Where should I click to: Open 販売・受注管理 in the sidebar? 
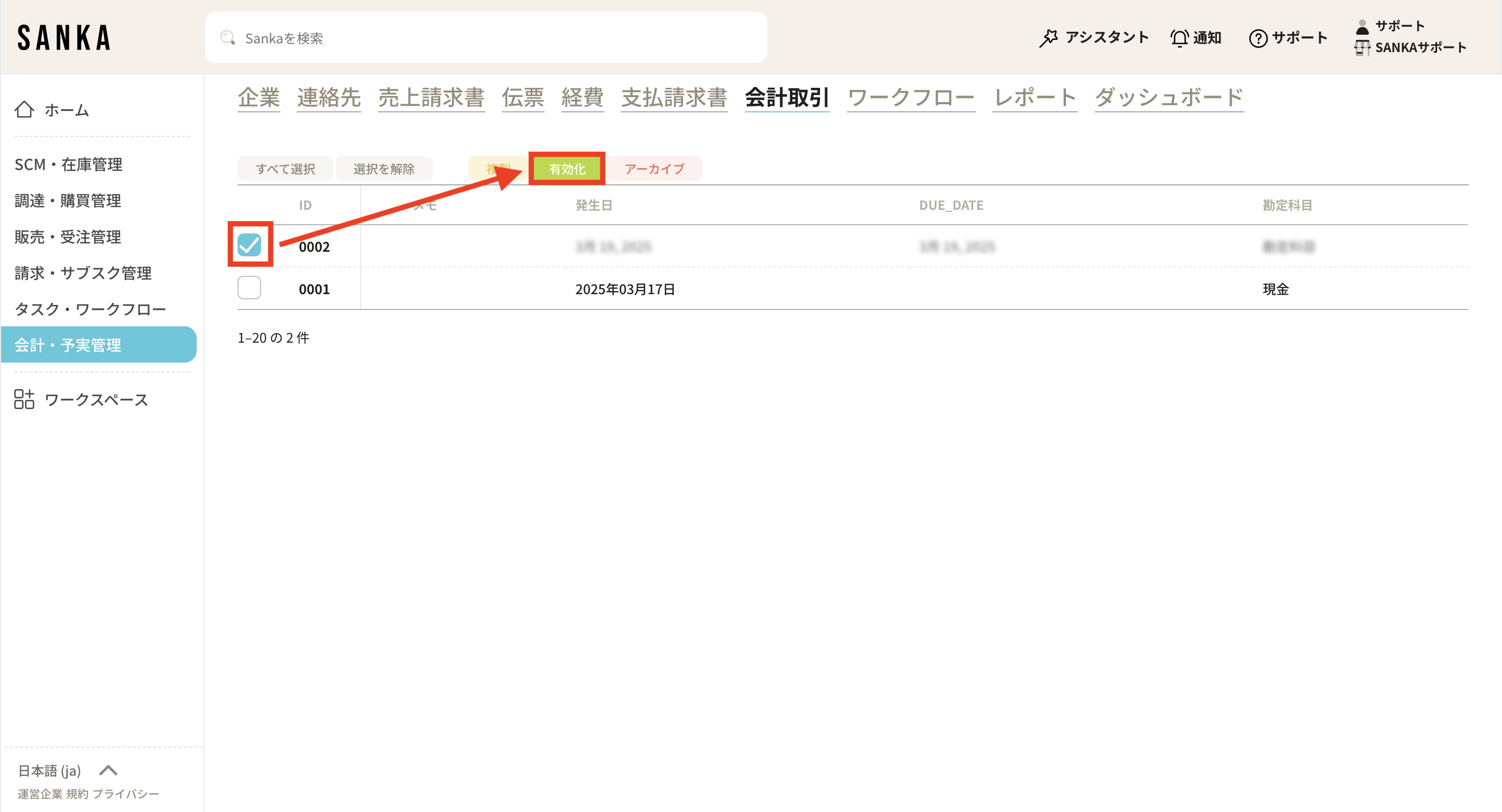coord(67,236)
